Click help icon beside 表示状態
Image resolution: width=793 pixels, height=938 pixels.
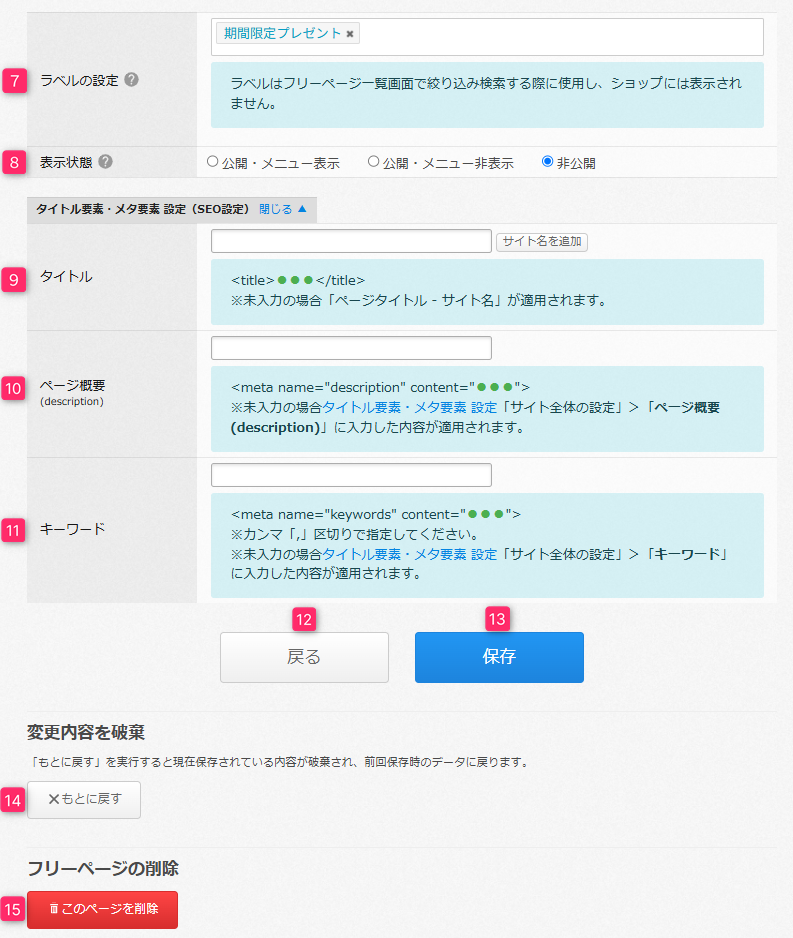pyautogui.click(x=106, y=162)
